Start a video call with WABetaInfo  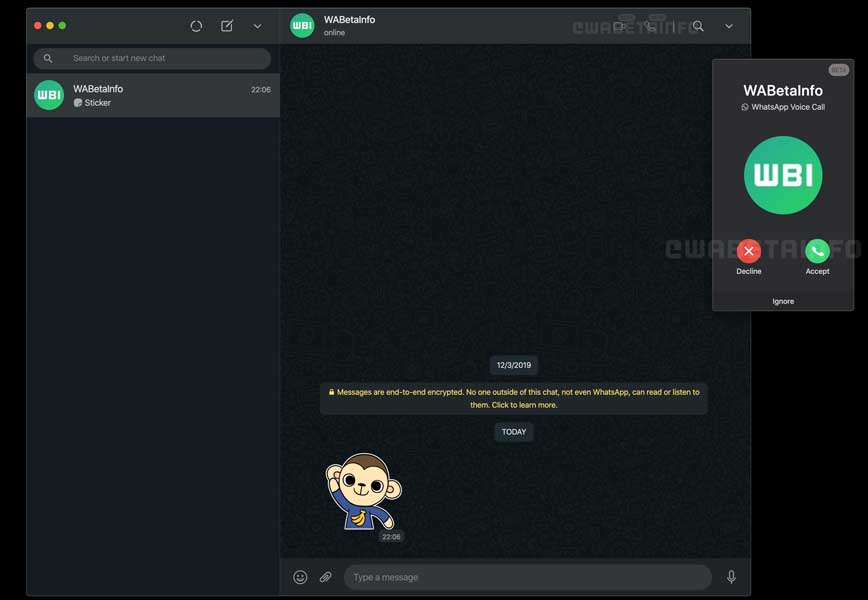622,26
